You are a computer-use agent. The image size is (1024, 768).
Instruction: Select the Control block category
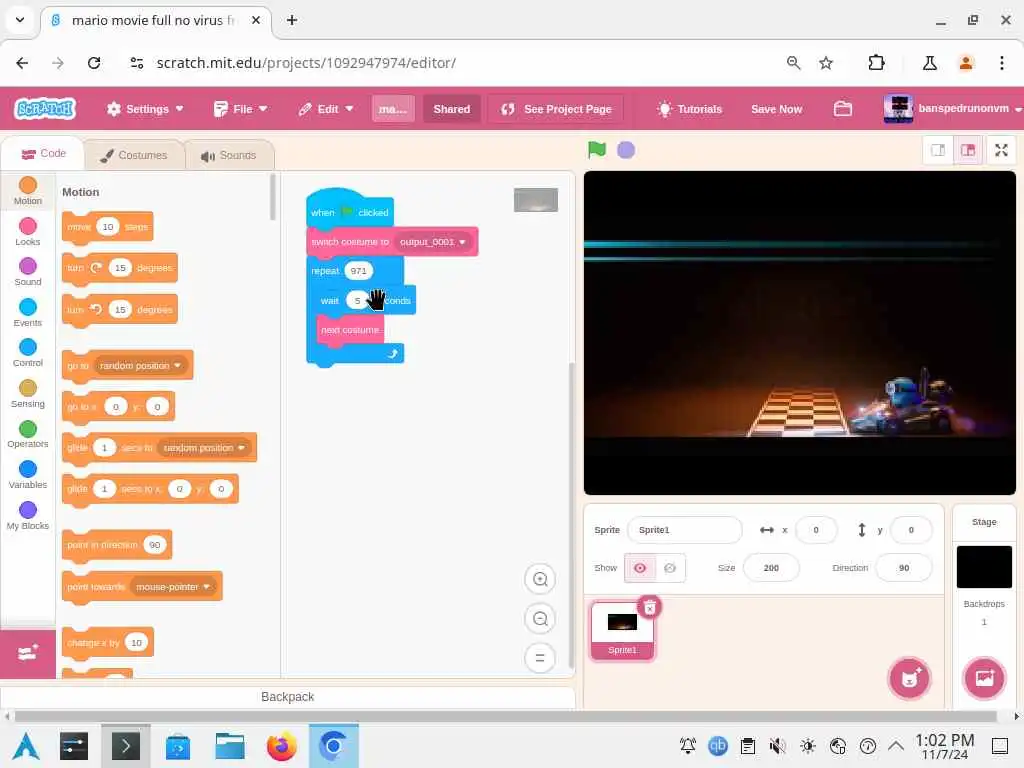tap(27, 353)
